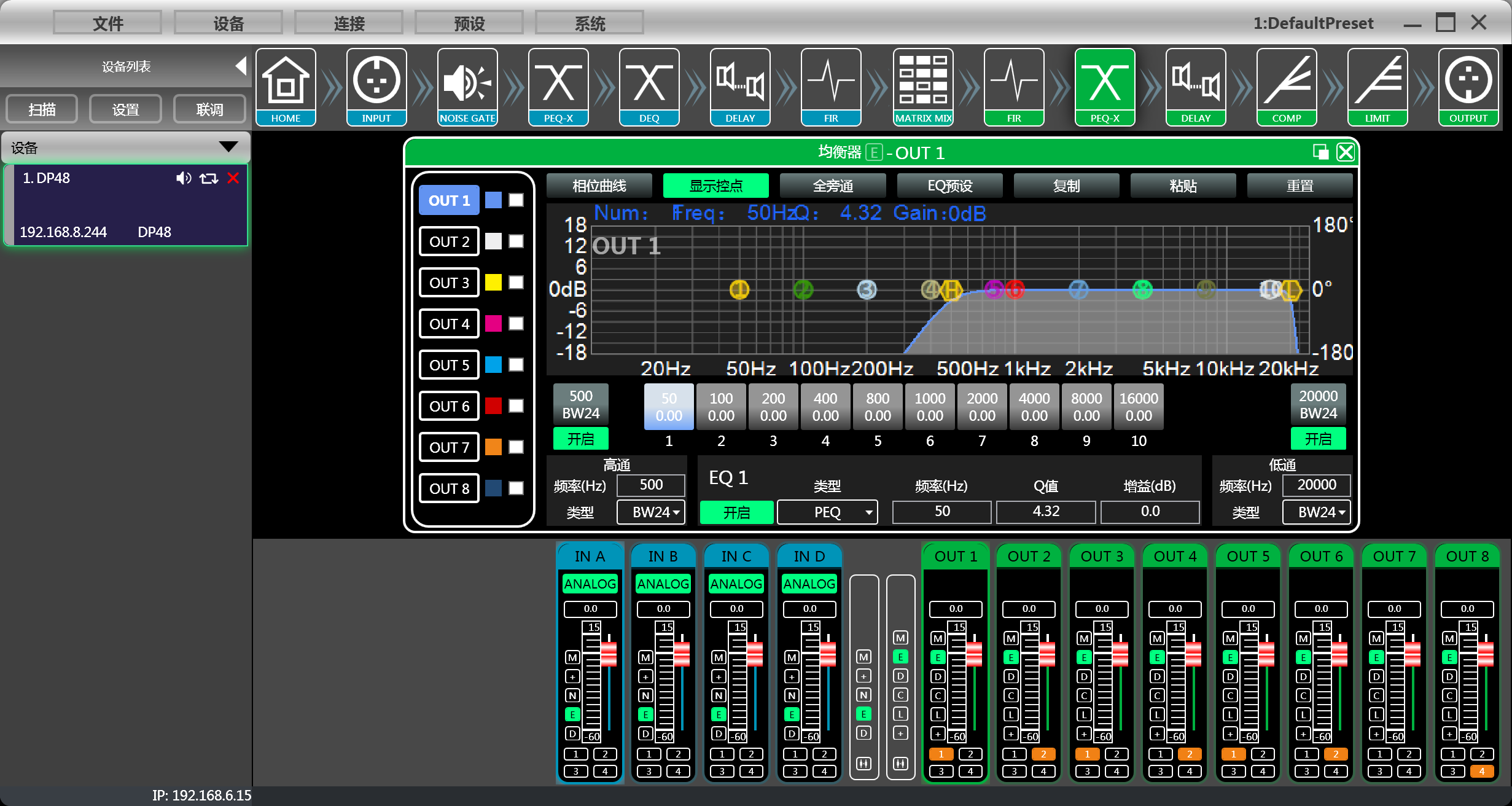Screen dimensions: 1512x806
Task: Toggle 全旁通 bypass all
Action: pos(833,186)
